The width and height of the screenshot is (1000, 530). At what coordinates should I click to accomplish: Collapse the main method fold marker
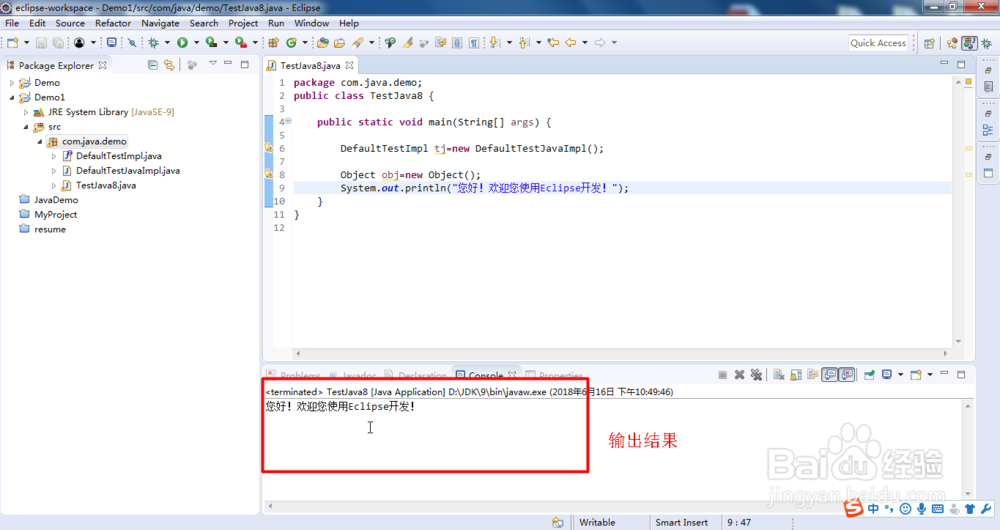click(x=288, y=121)
